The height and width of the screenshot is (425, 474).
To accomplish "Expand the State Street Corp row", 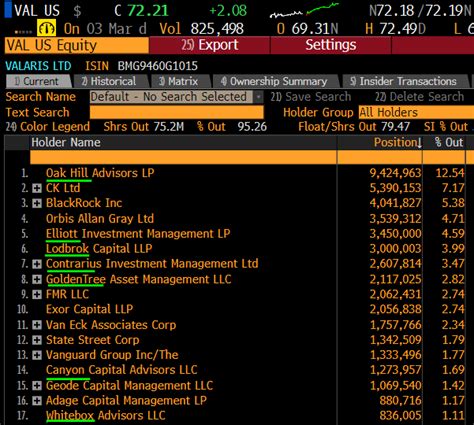I will click(x=37, y=340).
